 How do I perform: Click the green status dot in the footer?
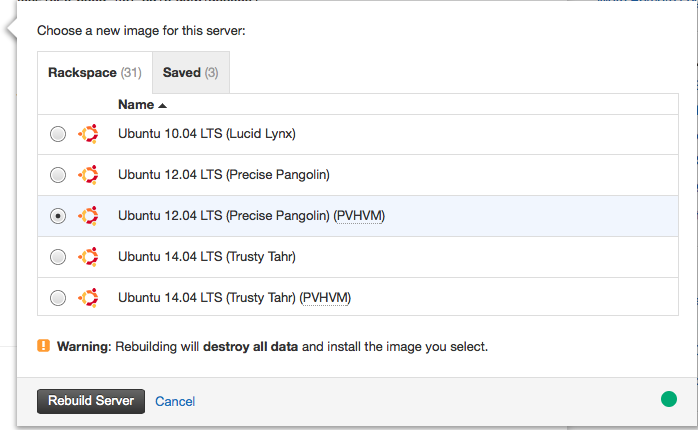click(669, 399)
